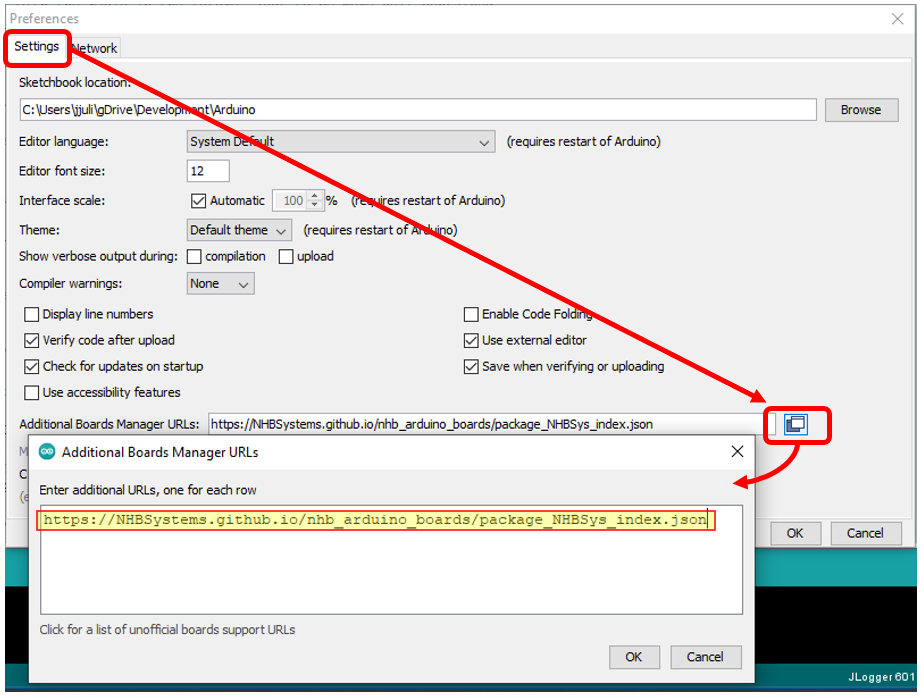Open the Editor language dropdown

[341, 141]
